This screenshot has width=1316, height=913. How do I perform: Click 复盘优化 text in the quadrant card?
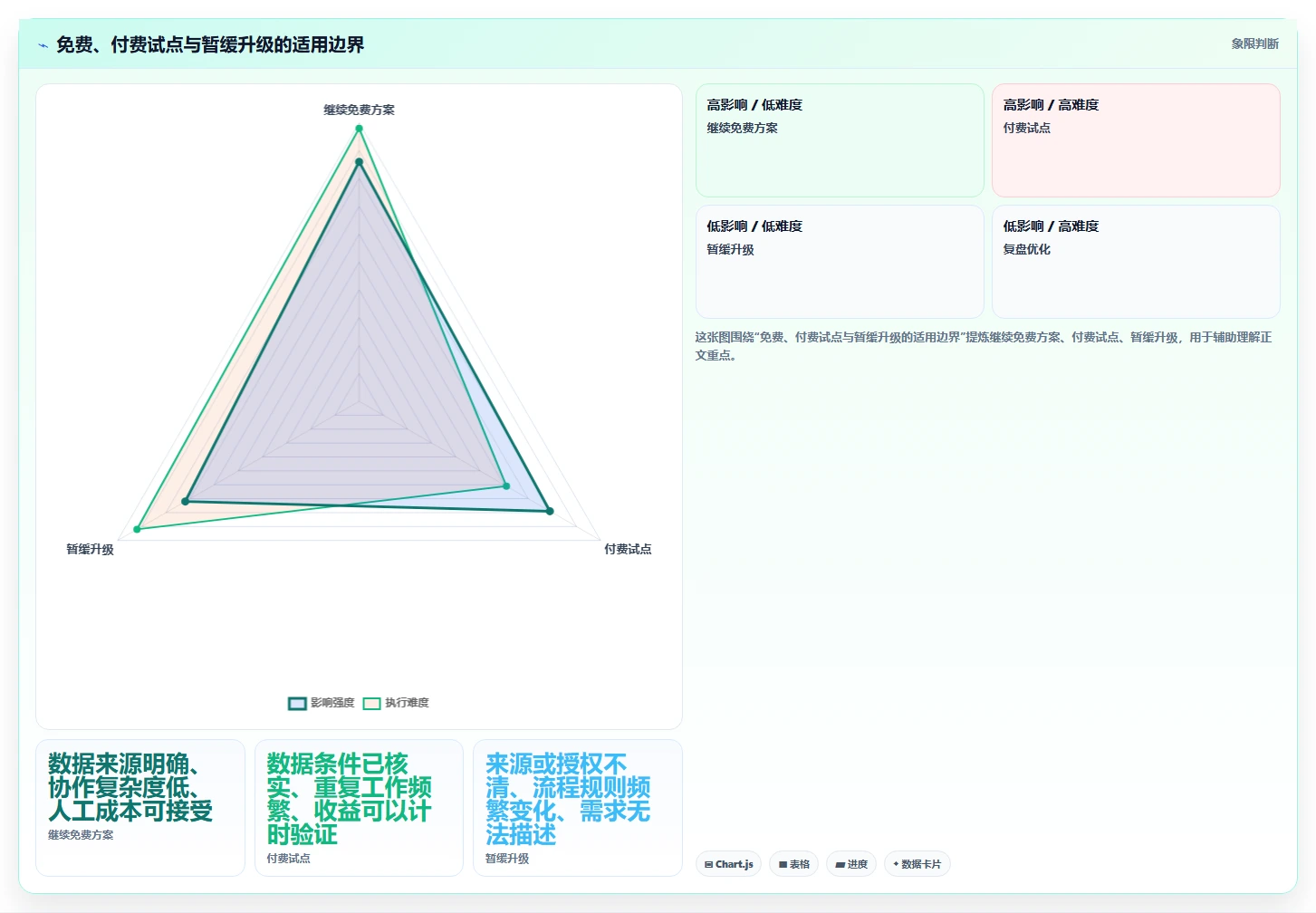click(1026, 249)
